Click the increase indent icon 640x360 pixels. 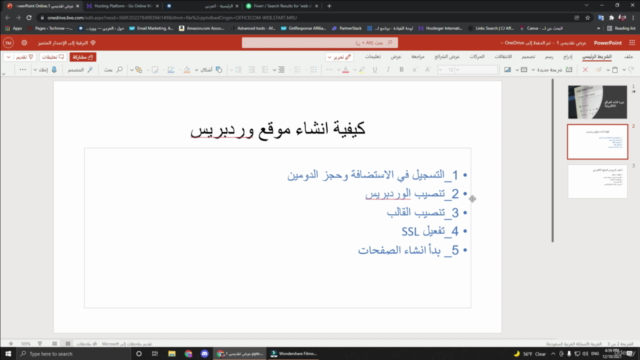251,70
